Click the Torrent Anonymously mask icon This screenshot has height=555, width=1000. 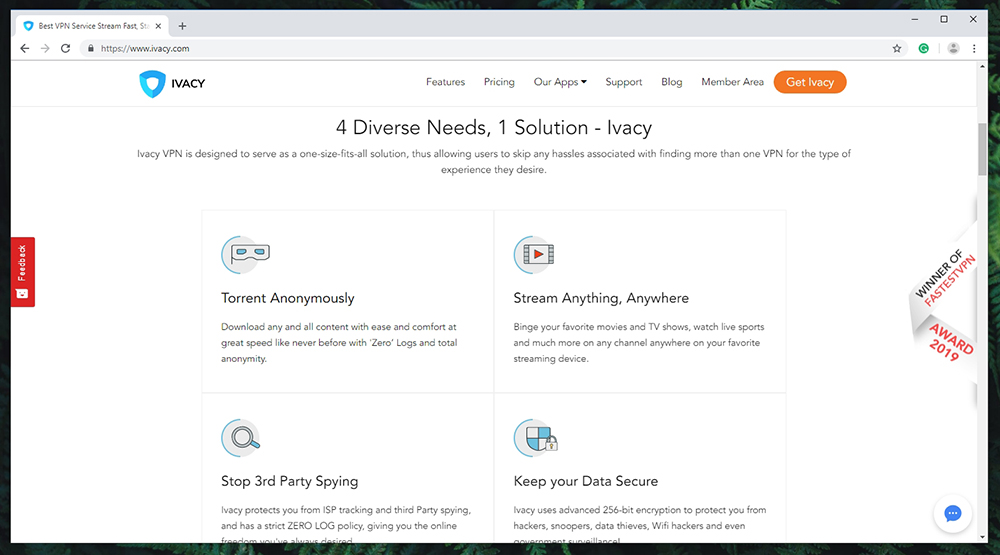coord(246,255)
